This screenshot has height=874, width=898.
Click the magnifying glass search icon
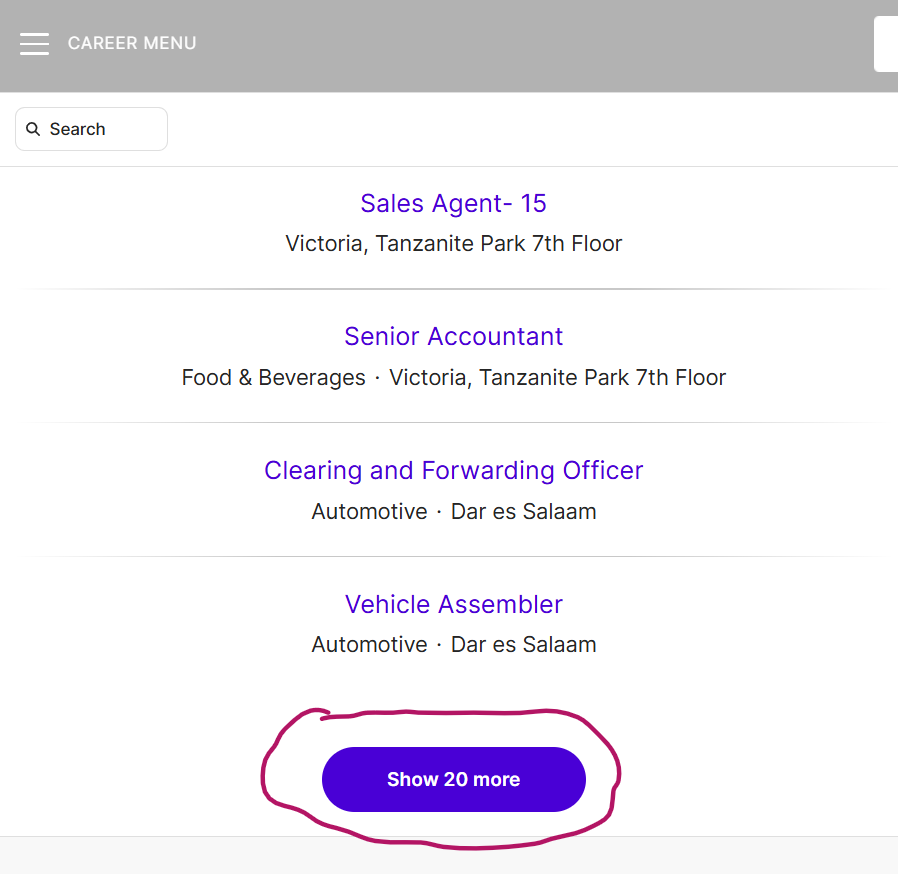[x=33, y=129]
